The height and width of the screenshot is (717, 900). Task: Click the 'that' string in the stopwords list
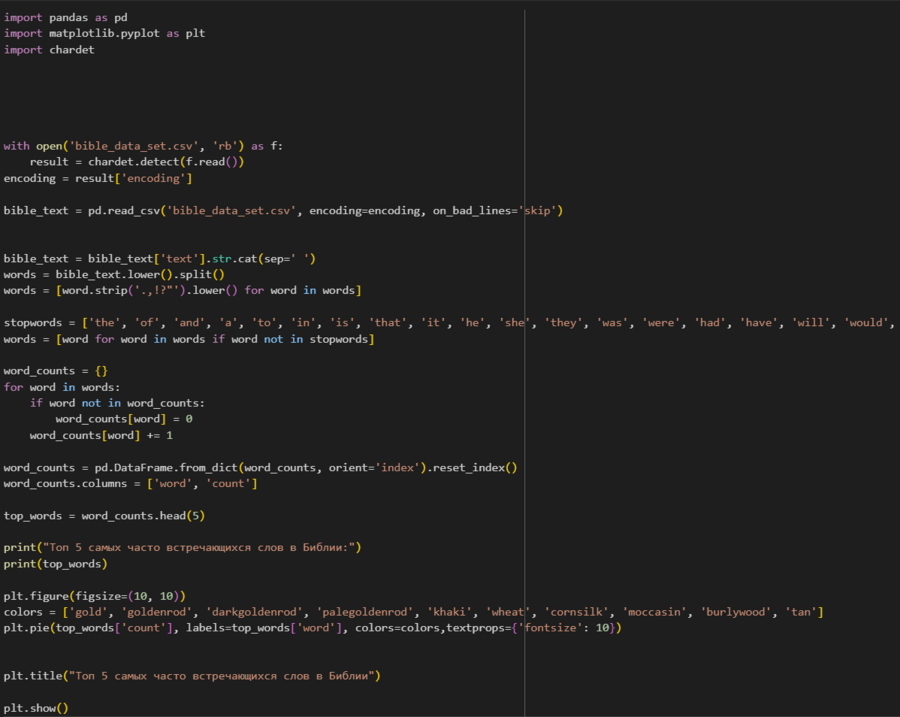pos(387,323)
